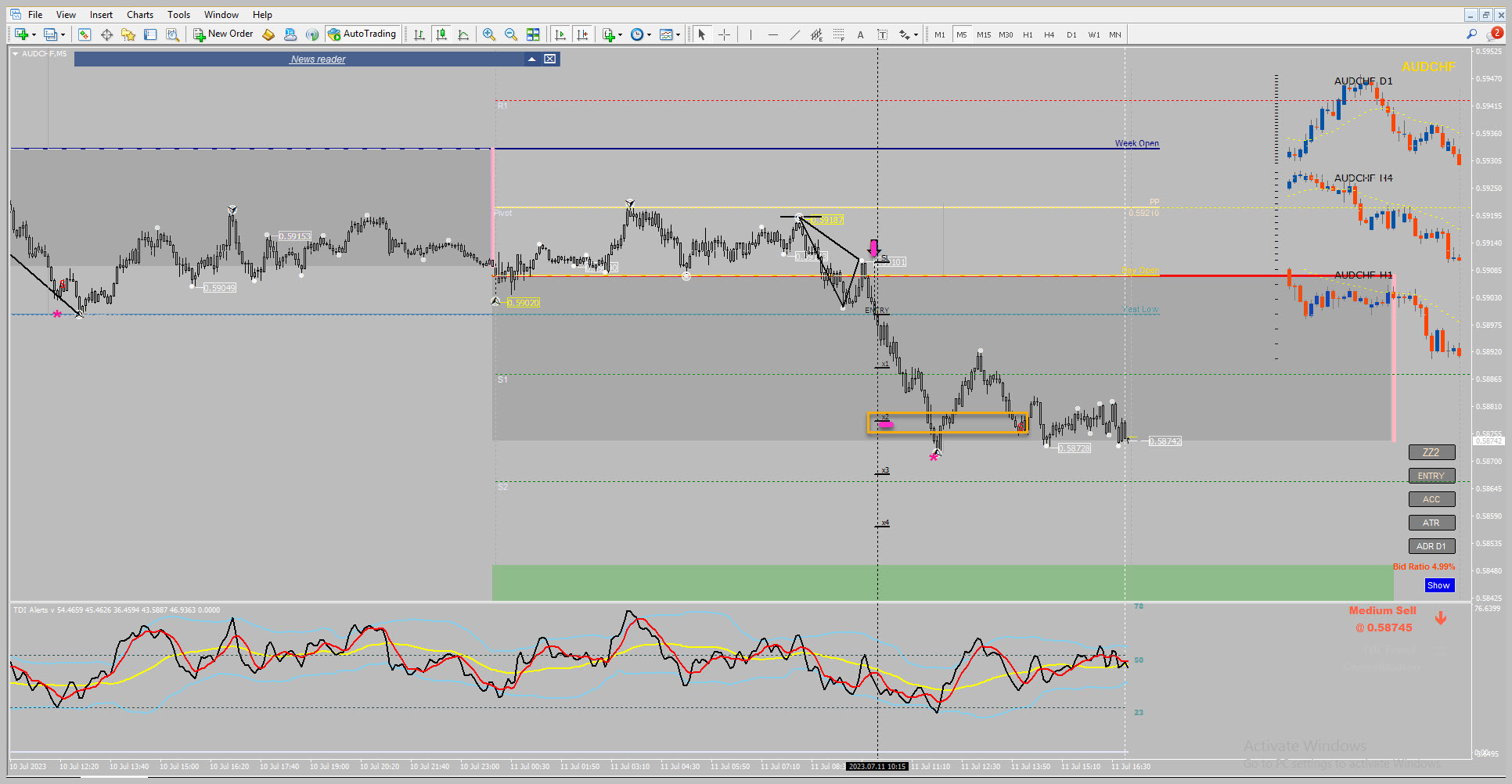The width and height of the screenshot is (1512, 784).
Task: Expand the AUDCHF,M5 chart triangle menu
Action: click(16, 54)
